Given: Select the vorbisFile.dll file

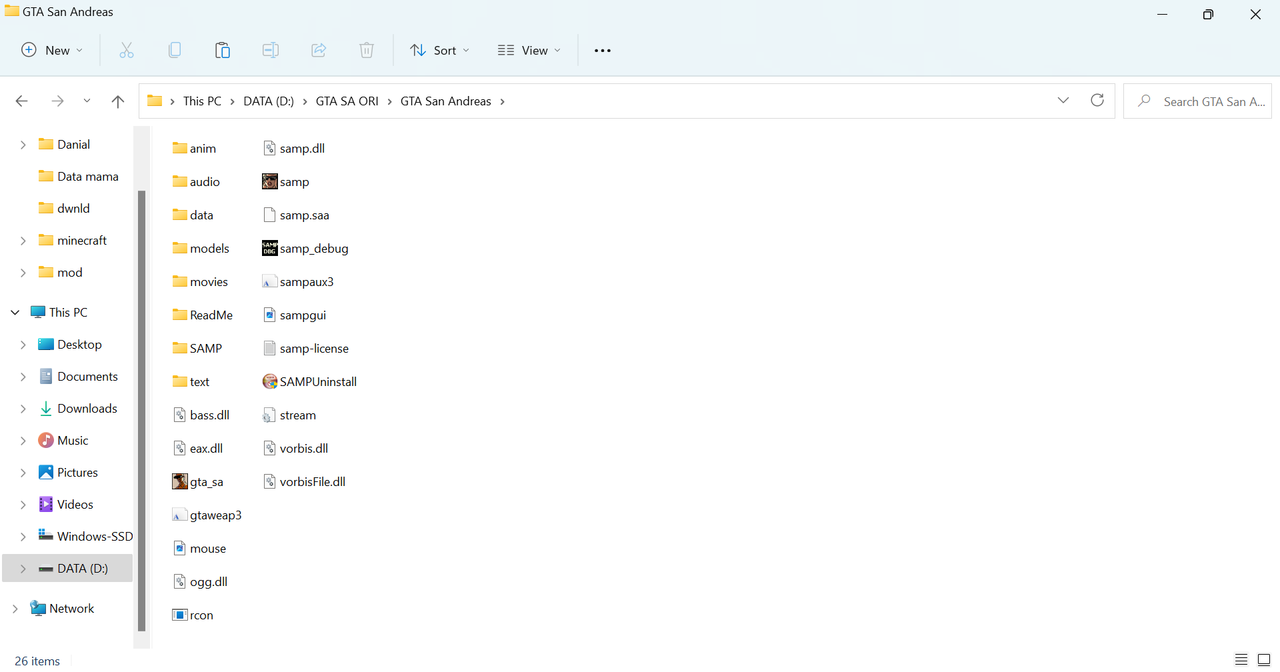Looking at the screenshot, I should 304,481.
